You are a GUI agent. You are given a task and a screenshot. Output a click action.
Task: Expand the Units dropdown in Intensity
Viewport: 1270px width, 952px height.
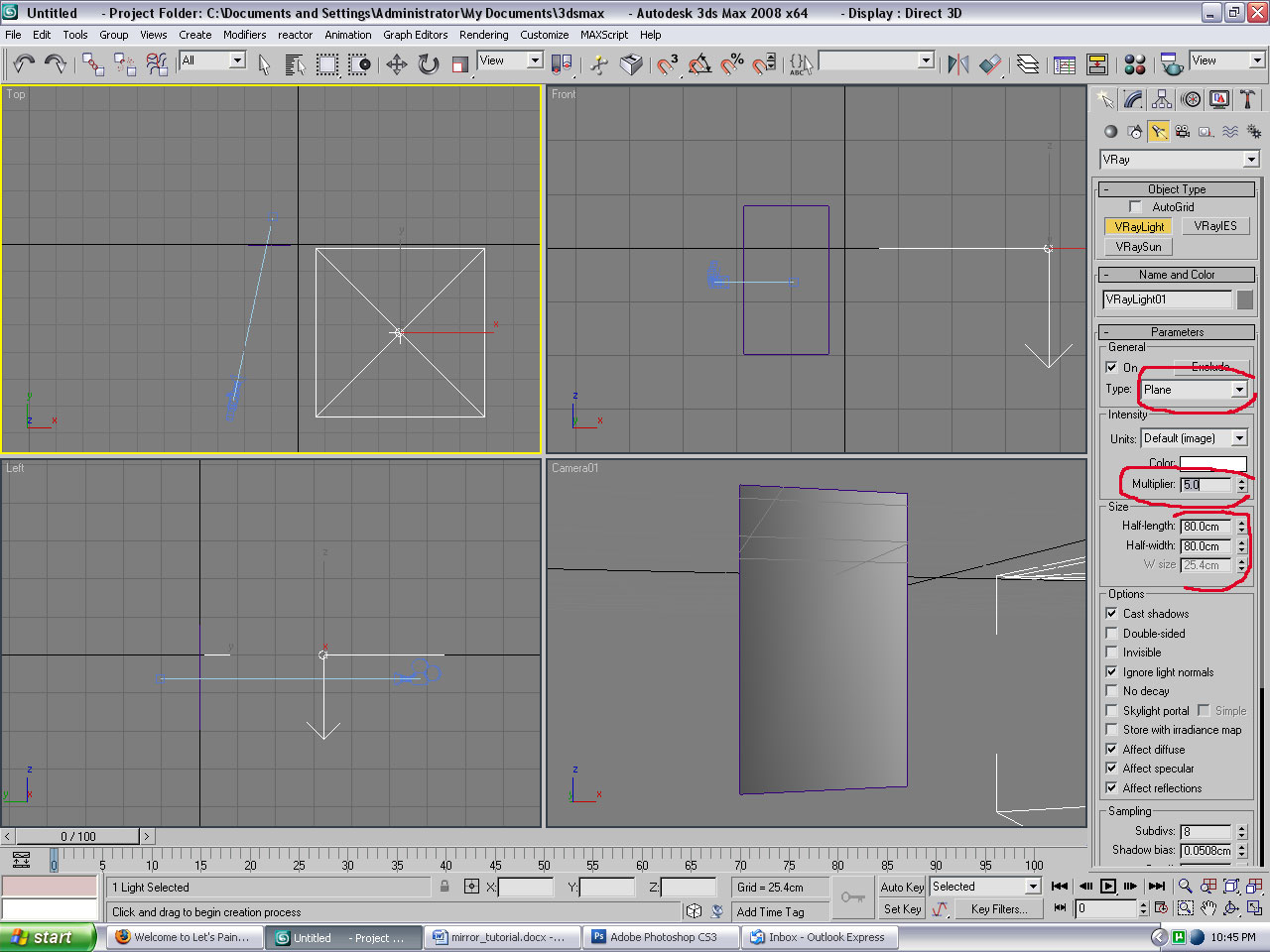[x=1238, y=438]
